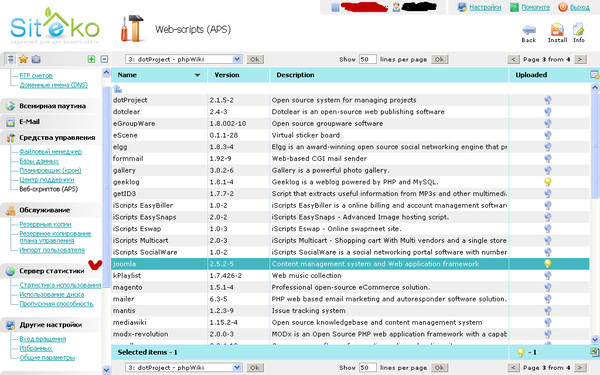Screen dimensions: 600x375
Task: Select the modx-revolution row name
Action: (x=140, y=334)
